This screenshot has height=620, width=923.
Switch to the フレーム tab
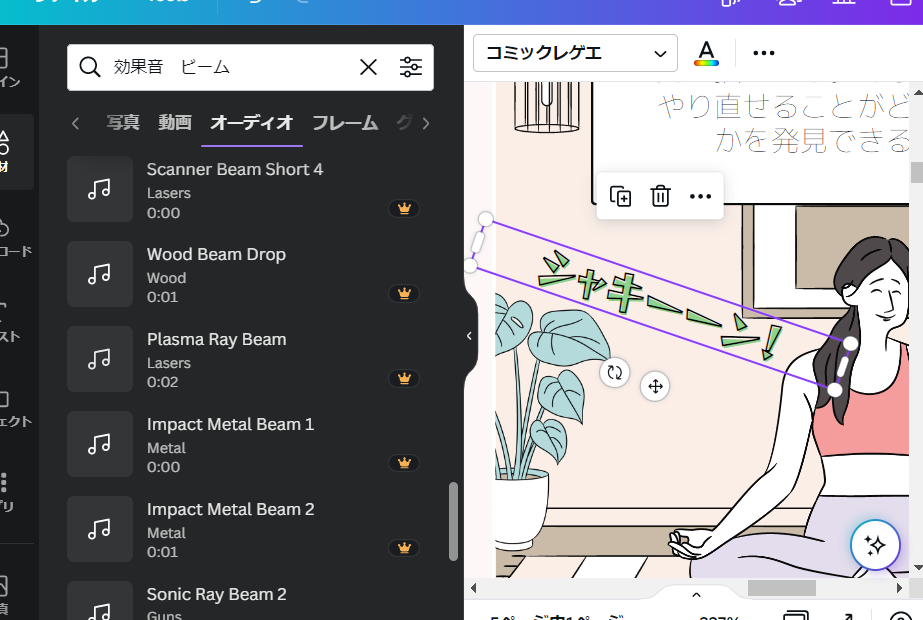pos(344,122)
